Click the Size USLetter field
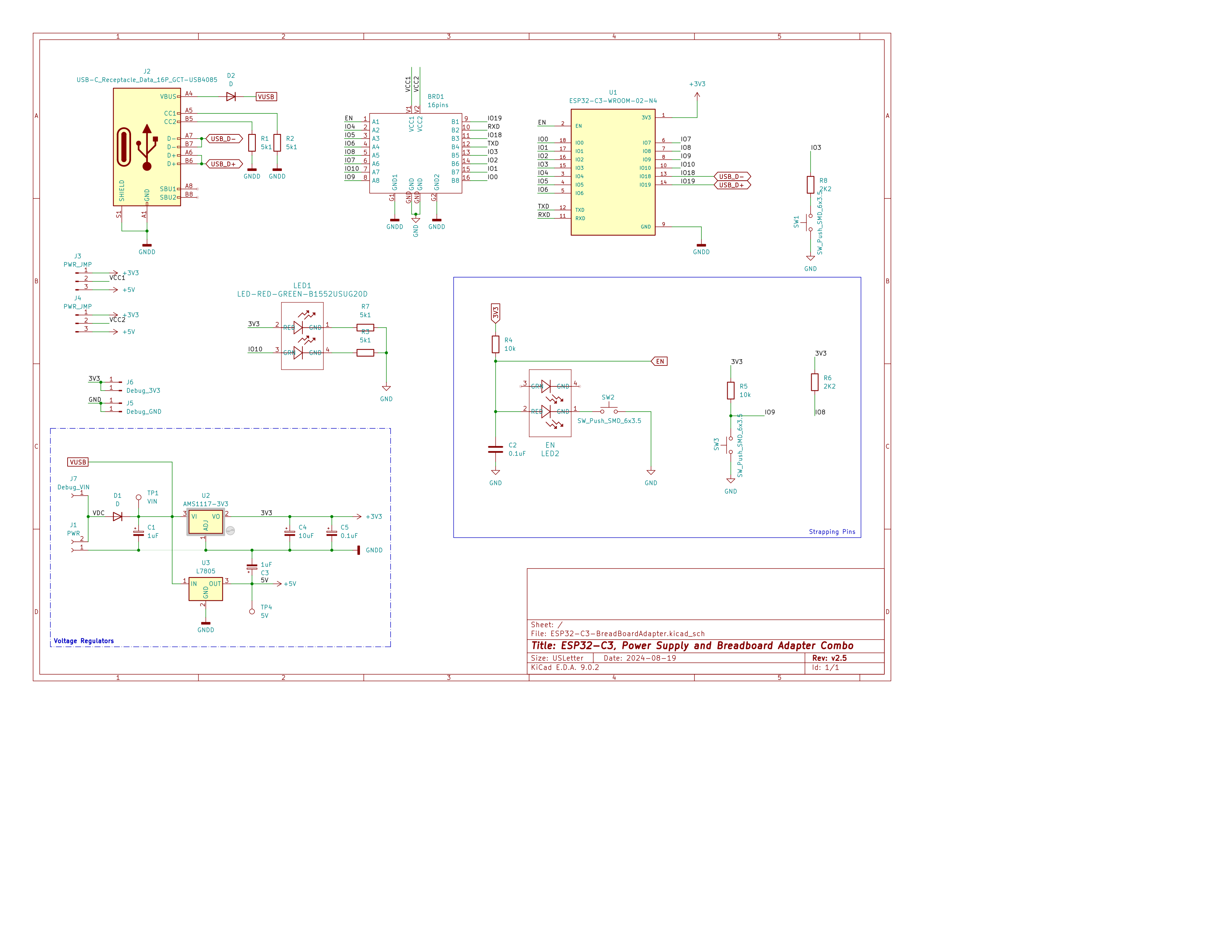This screenshot has height=952, width=1232. coord(557,658)
